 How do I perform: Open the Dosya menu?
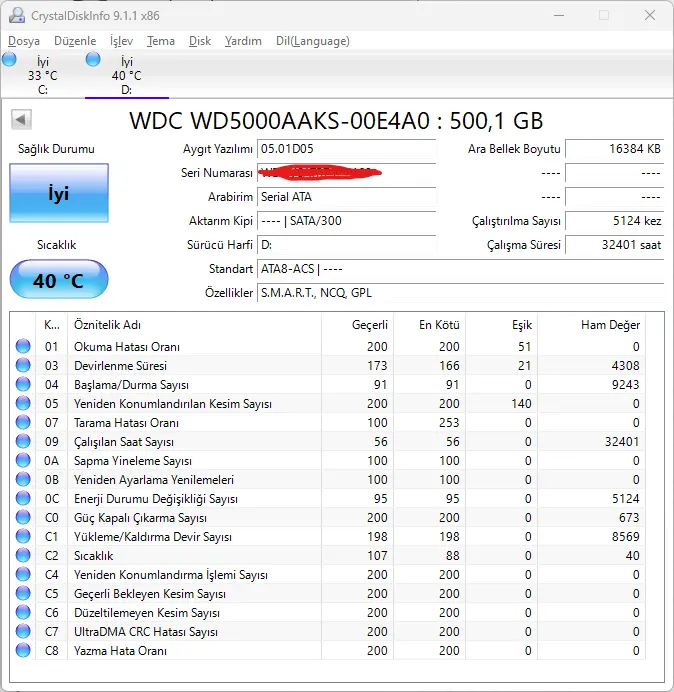click(x=24, y=41)
